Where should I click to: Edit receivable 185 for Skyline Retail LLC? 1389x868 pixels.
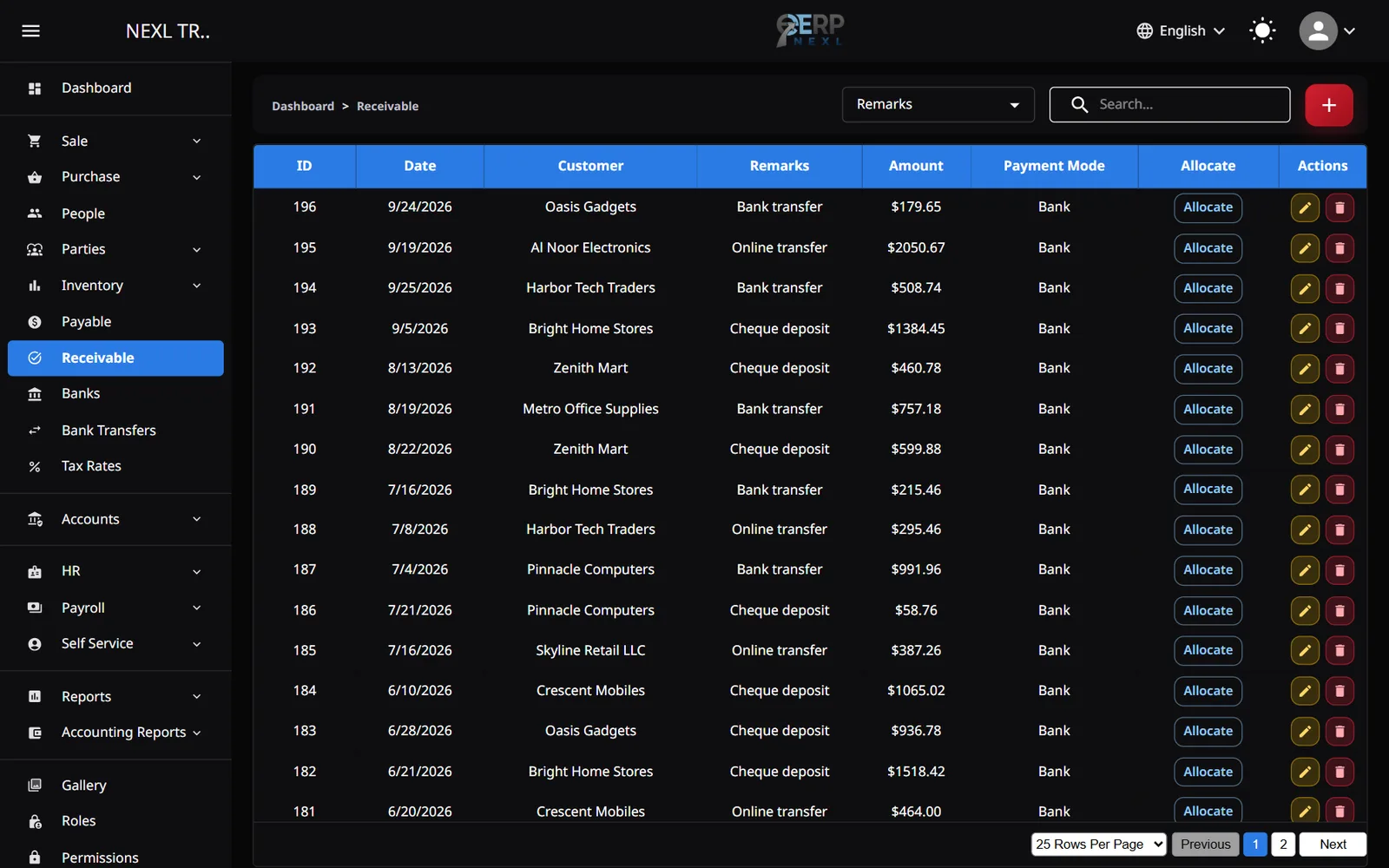coord(1305,651)
